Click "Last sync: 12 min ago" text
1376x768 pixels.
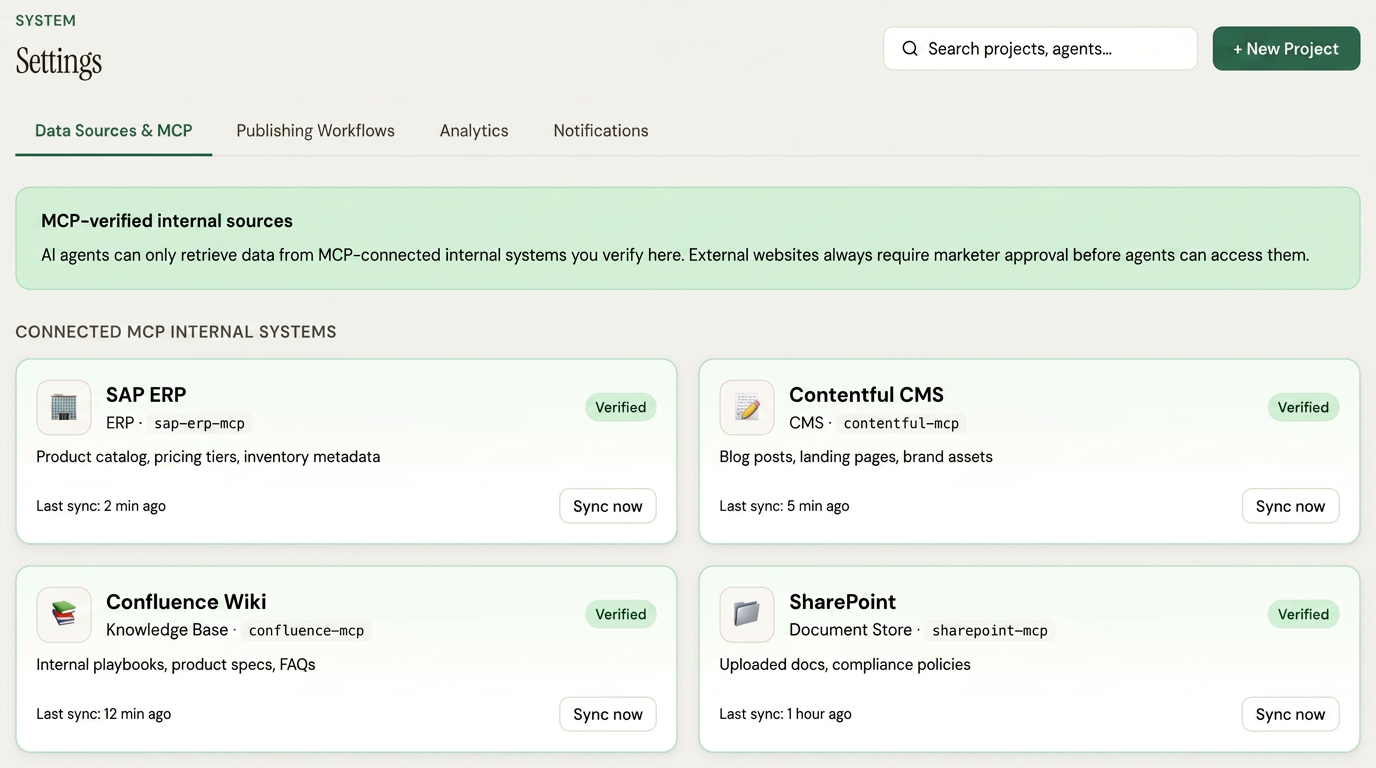pos(104,714)
